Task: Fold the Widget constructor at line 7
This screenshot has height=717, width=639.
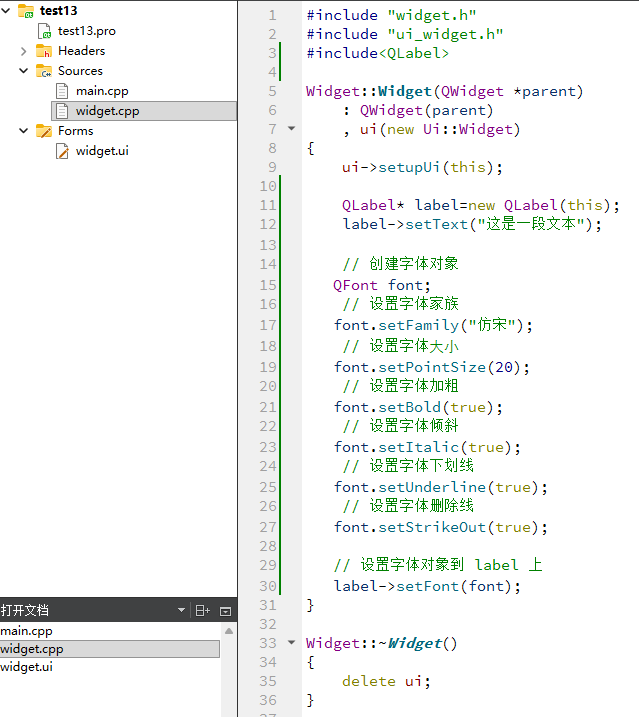Action: [291, 128]
